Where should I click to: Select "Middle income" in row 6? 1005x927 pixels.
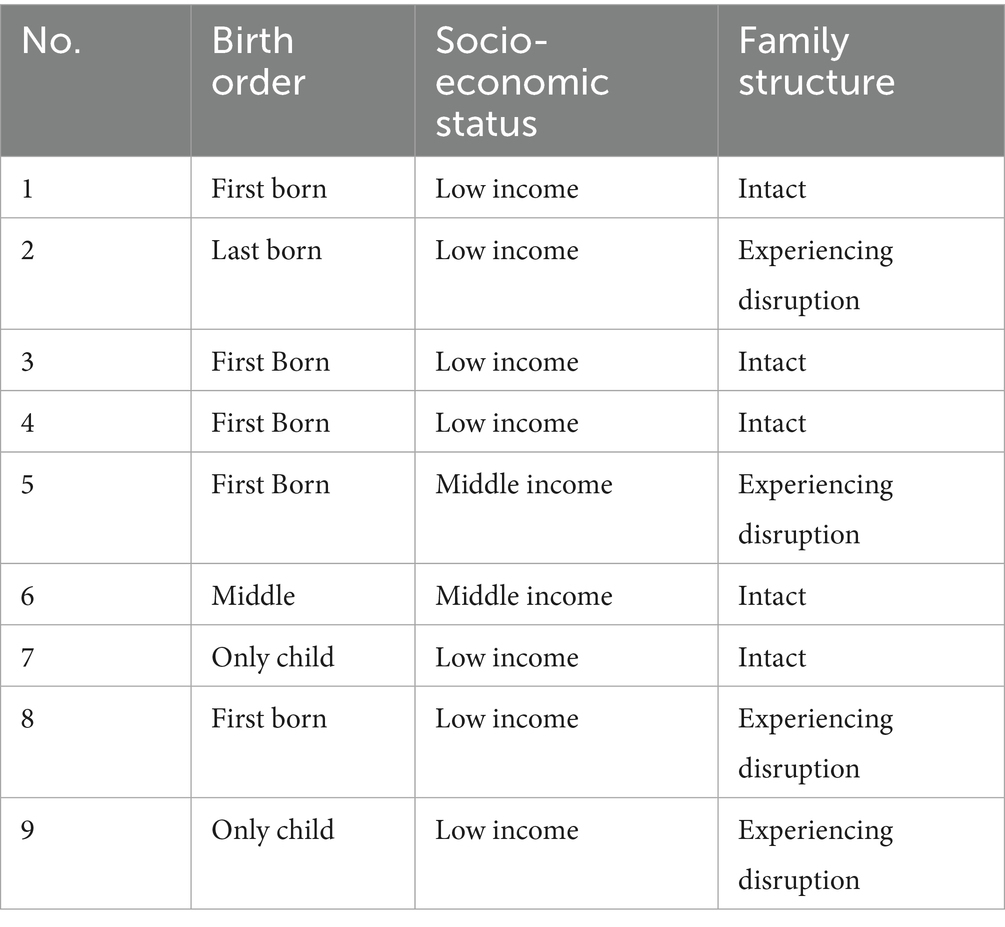click(x=523, y=596)
